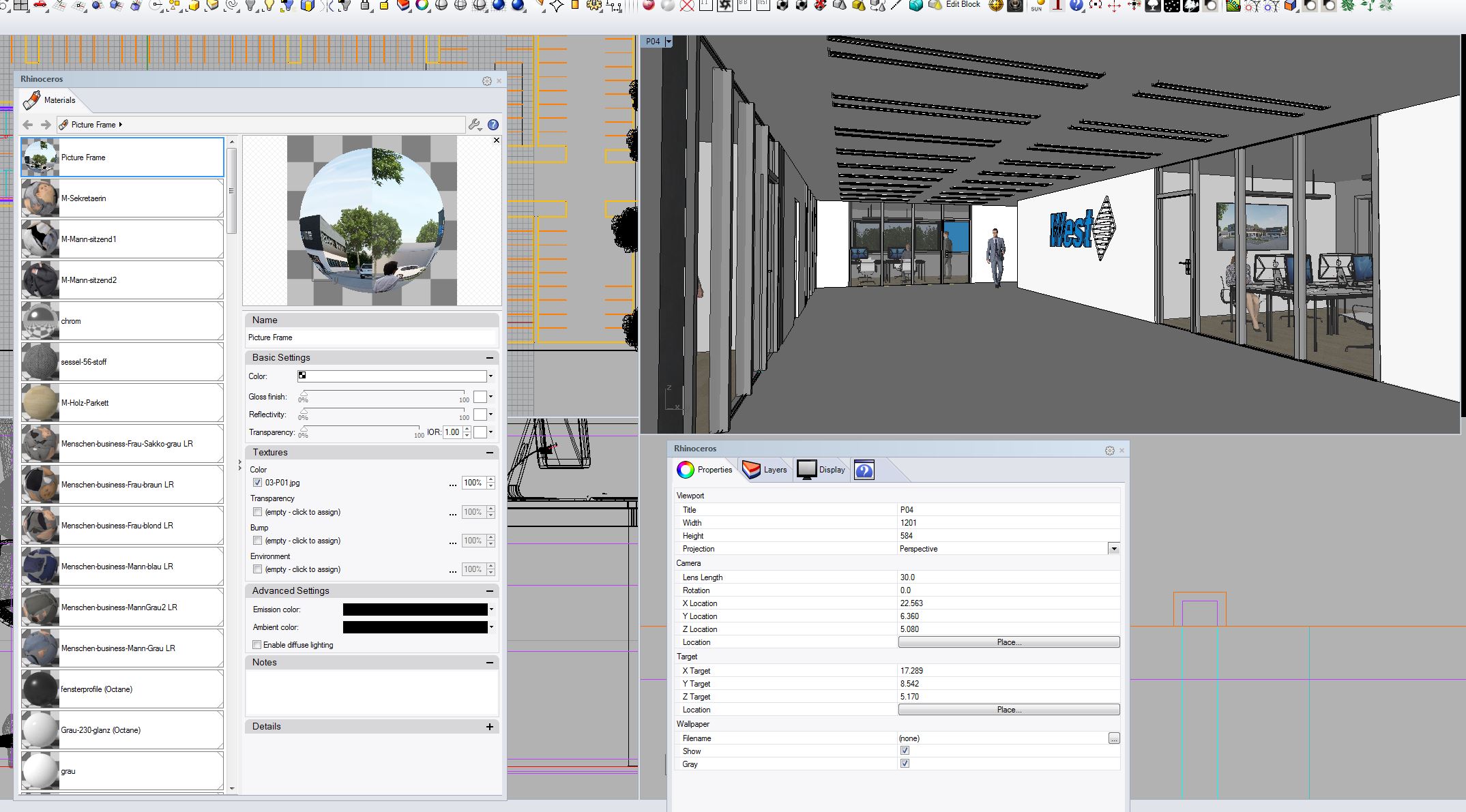1466x812 pixels.
Task: Click the camera location Place button
Action: point(1008,642)
